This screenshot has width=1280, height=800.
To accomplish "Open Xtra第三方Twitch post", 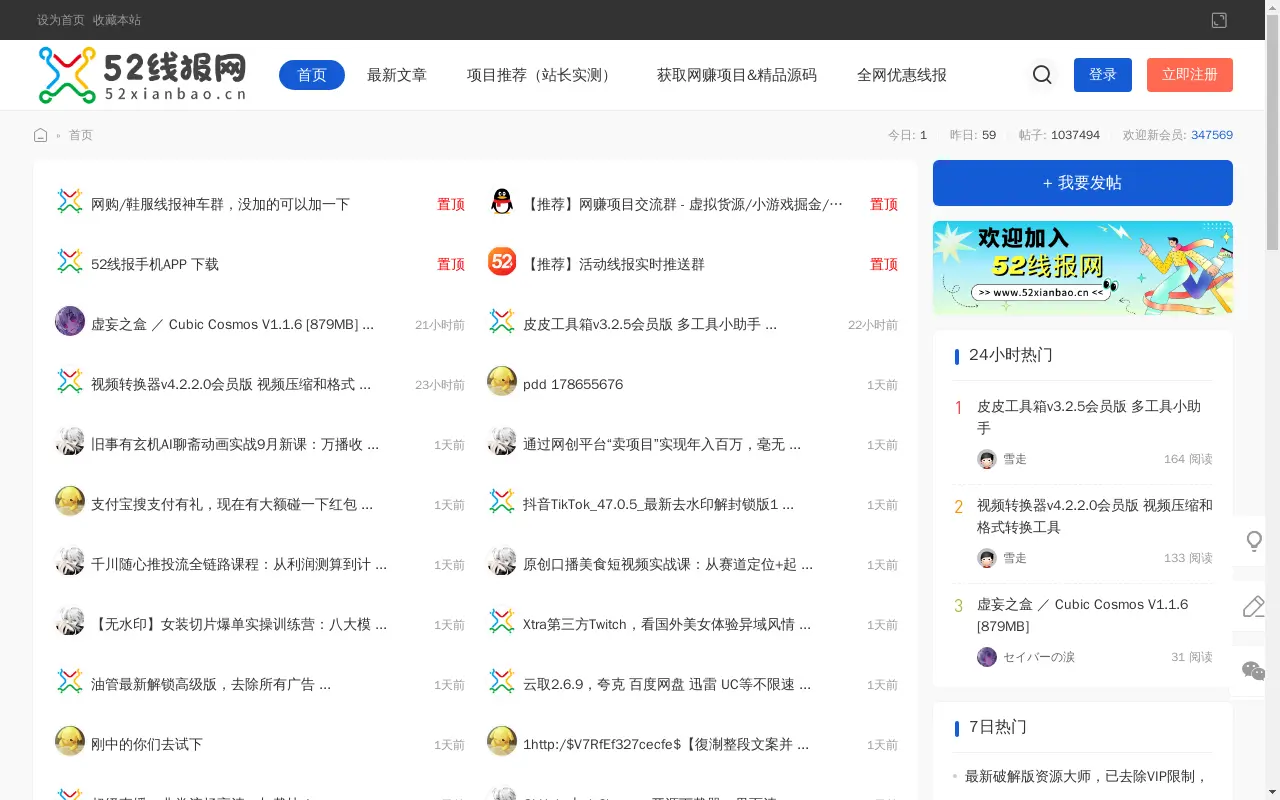I will point(667,624).
